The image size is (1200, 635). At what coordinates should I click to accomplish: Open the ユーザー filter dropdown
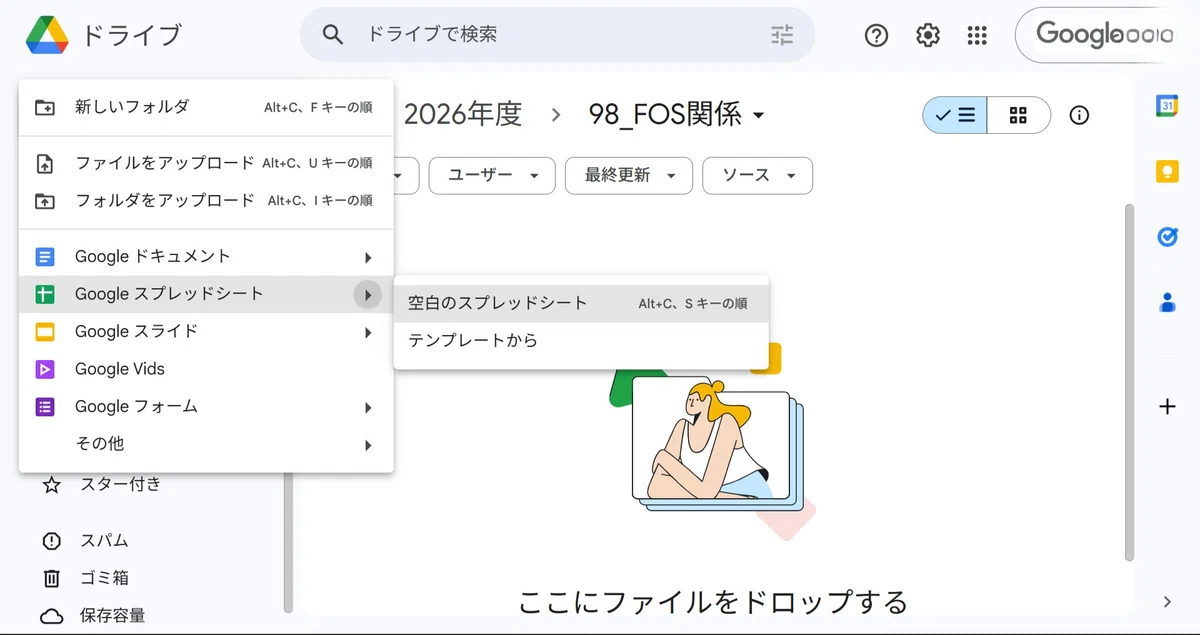click(x=492, y=175)
